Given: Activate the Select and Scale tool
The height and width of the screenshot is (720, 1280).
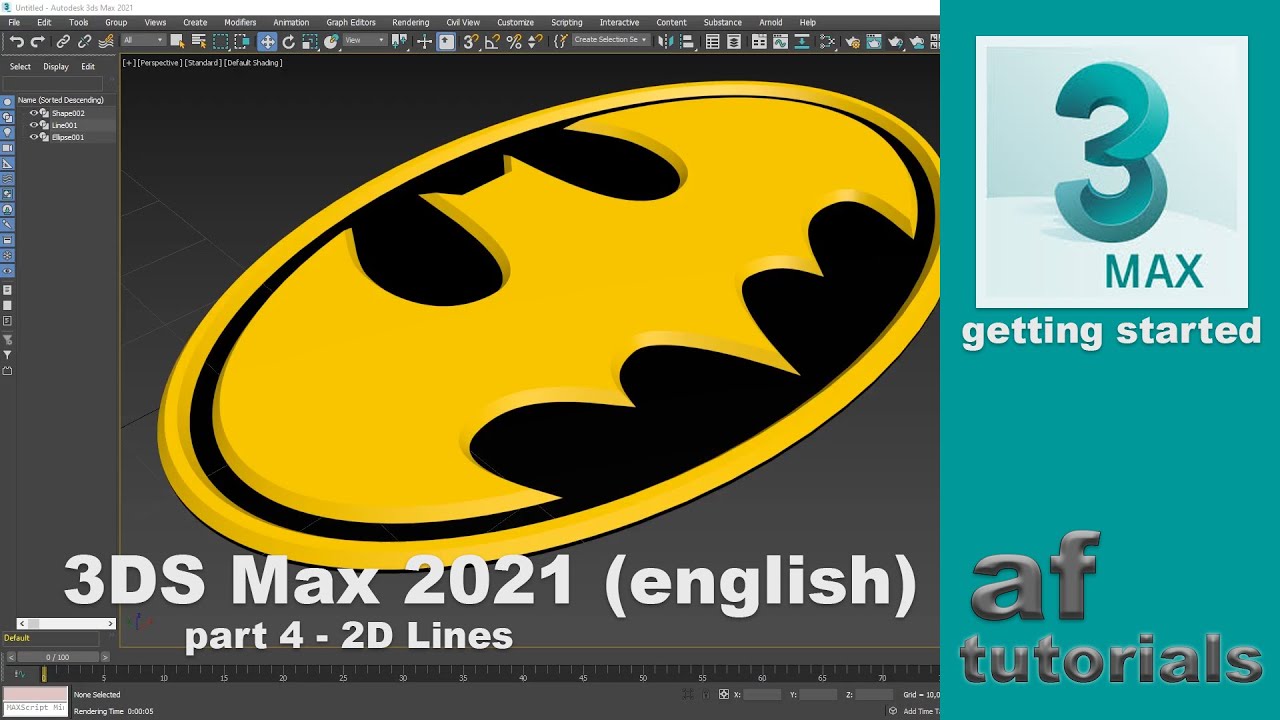Looking at the screenshot, I should pos(310,41).
